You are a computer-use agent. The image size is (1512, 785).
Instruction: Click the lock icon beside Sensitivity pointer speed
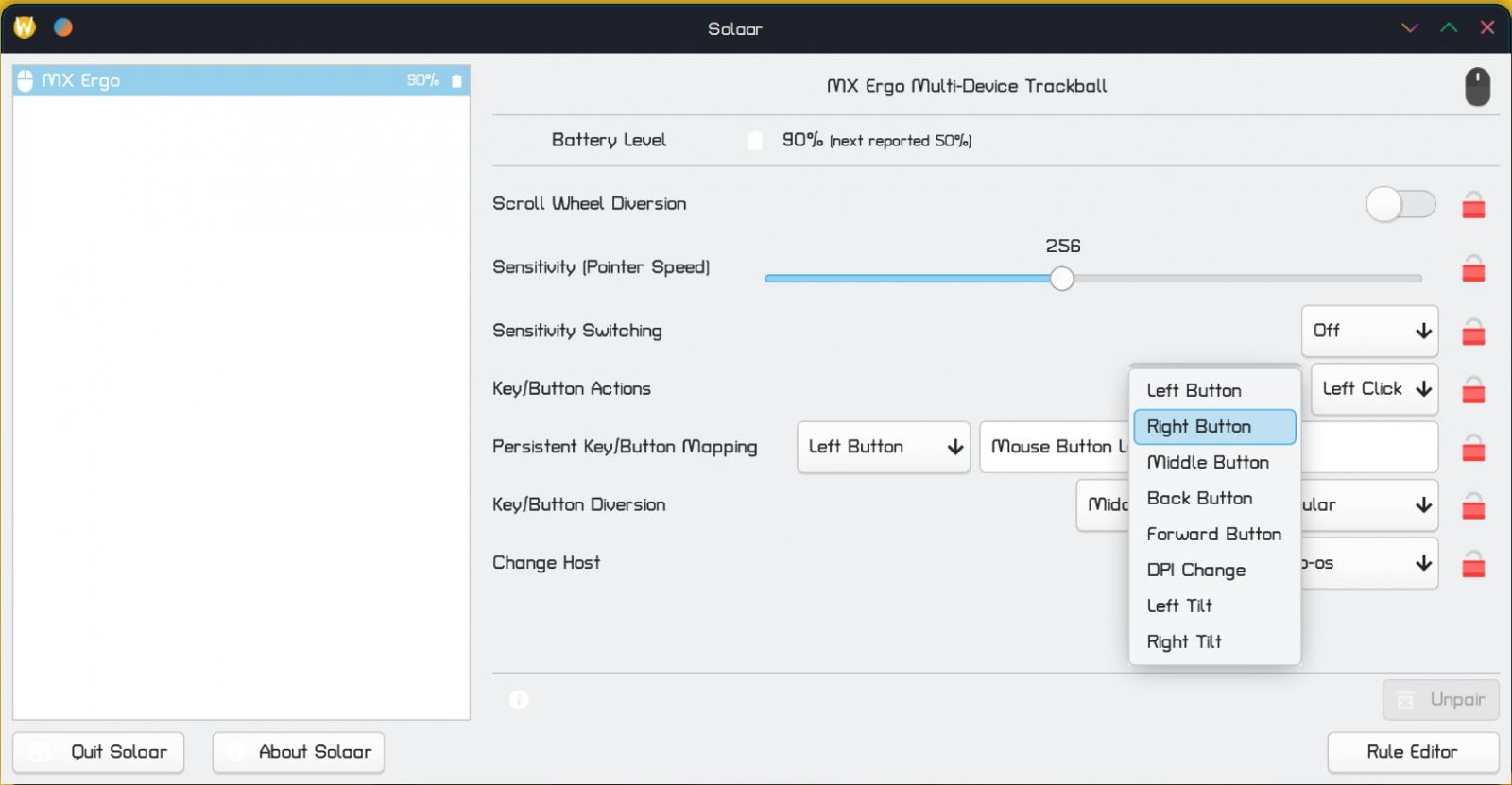[x=1472, y=269]
